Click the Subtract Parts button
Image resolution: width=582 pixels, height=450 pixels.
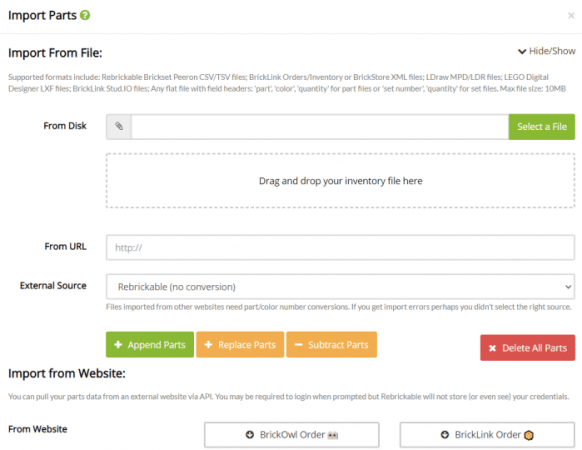coord(331,345)
